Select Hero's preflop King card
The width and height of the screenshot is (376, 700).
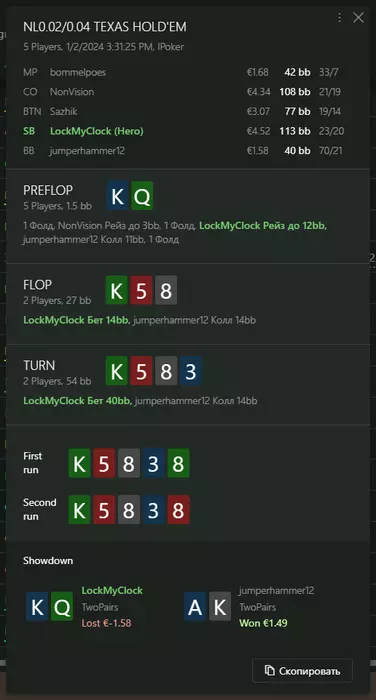[x=117, y=196]
